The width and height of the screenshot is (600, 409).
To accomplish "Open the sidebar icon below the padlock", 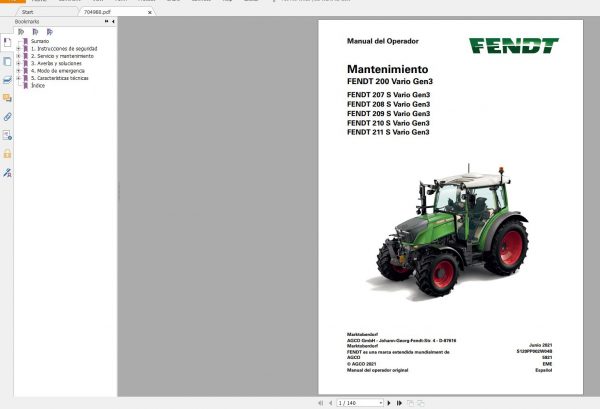I will pos(7,173).
